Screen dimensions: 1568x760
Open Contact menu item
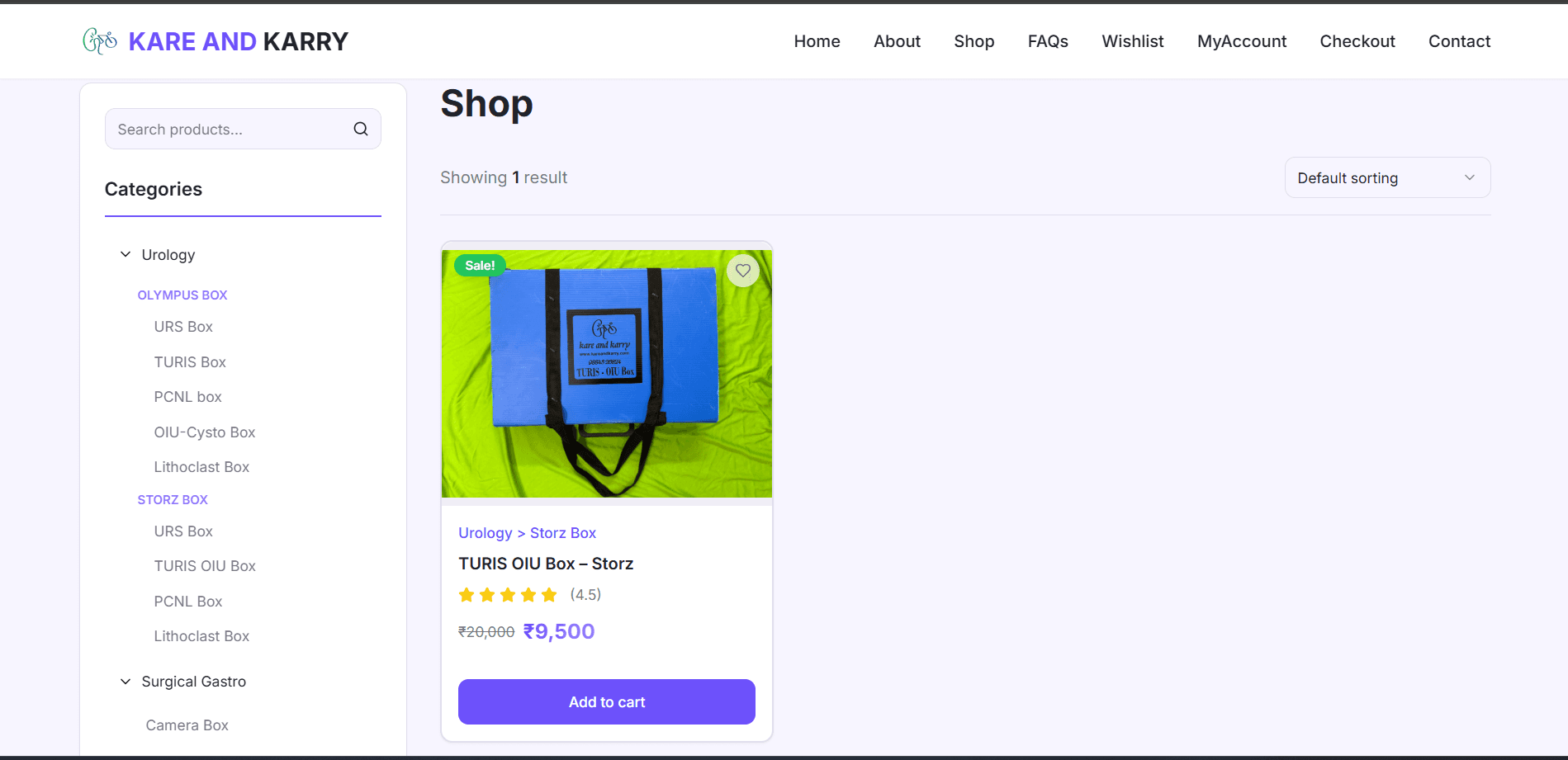point(1459,41)
